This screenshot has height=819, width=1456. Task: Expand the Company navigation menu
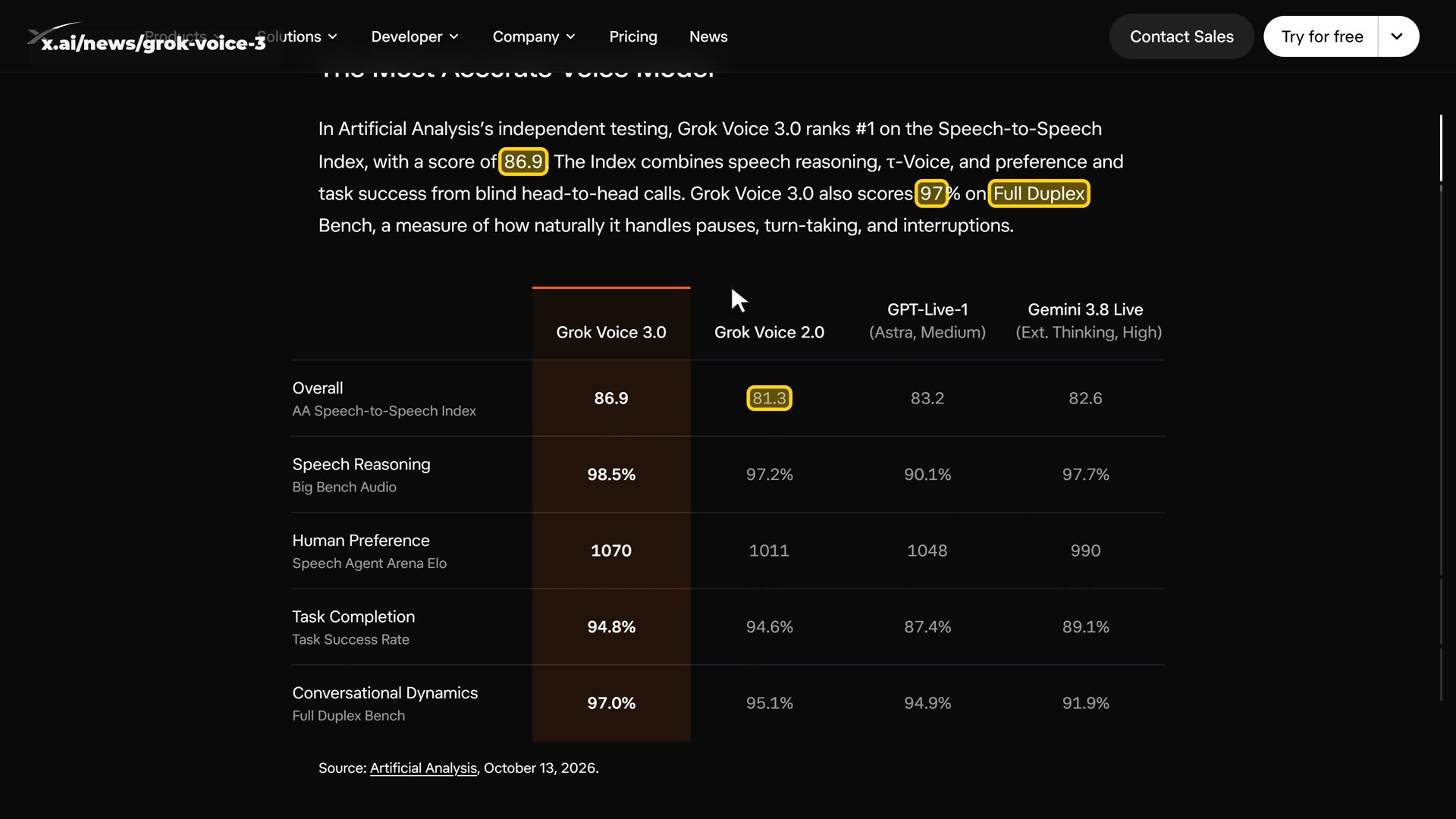pyautogui.click(x=534, y=36)
